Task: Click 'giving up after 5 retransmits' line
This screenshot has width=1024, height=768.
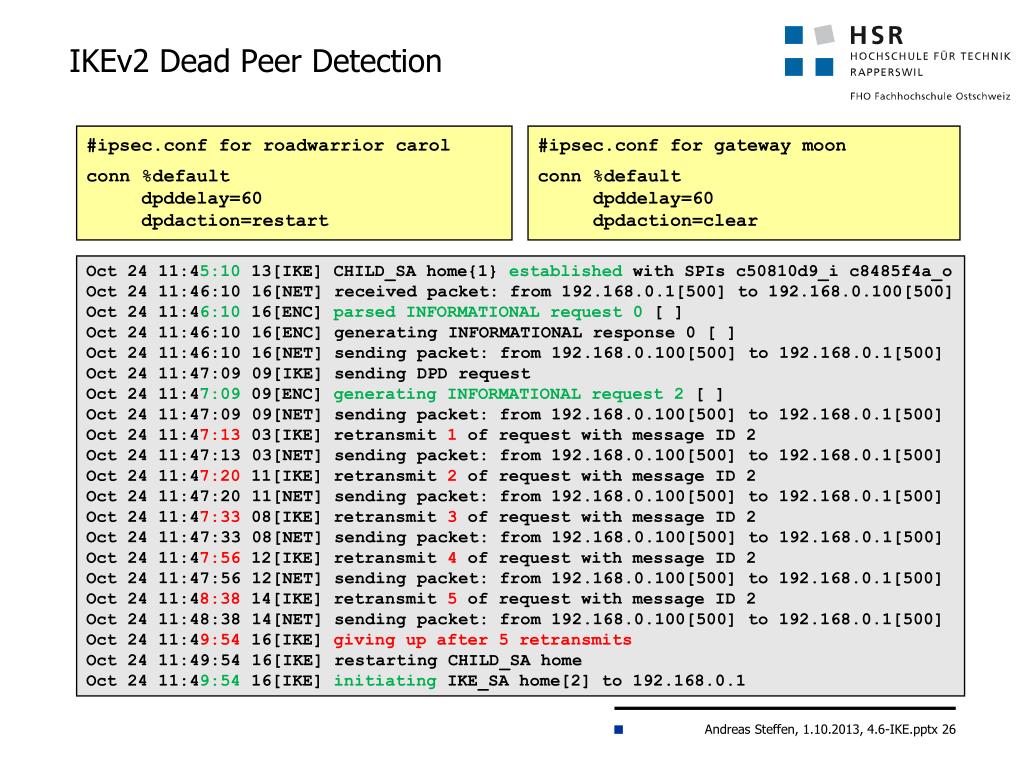Action: click(359, 640)
